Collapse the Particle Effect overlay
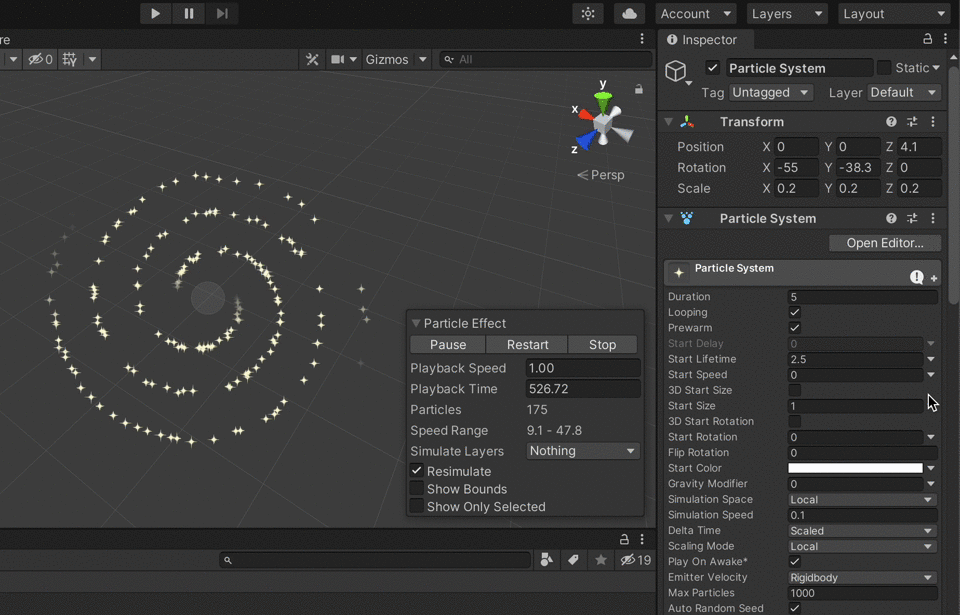This screenshot has height=615, width=960. 416,323
